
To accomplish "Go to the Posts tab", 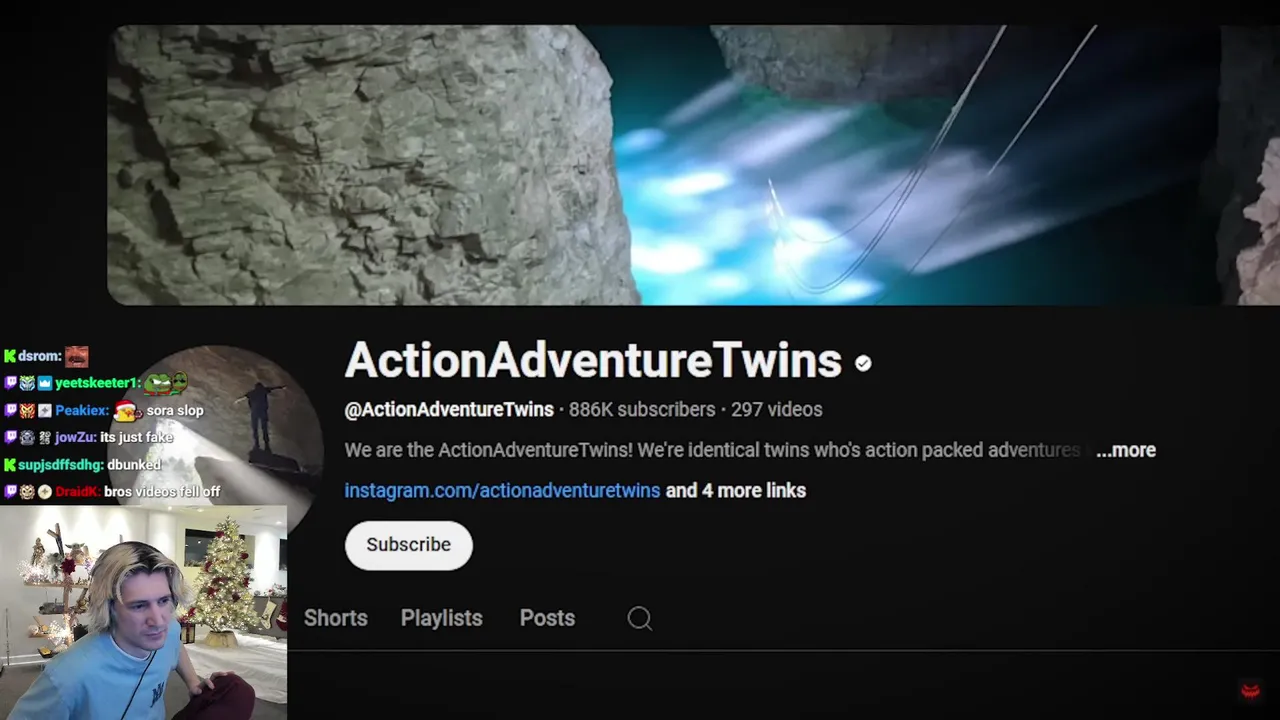I will (x=547, y=618).
